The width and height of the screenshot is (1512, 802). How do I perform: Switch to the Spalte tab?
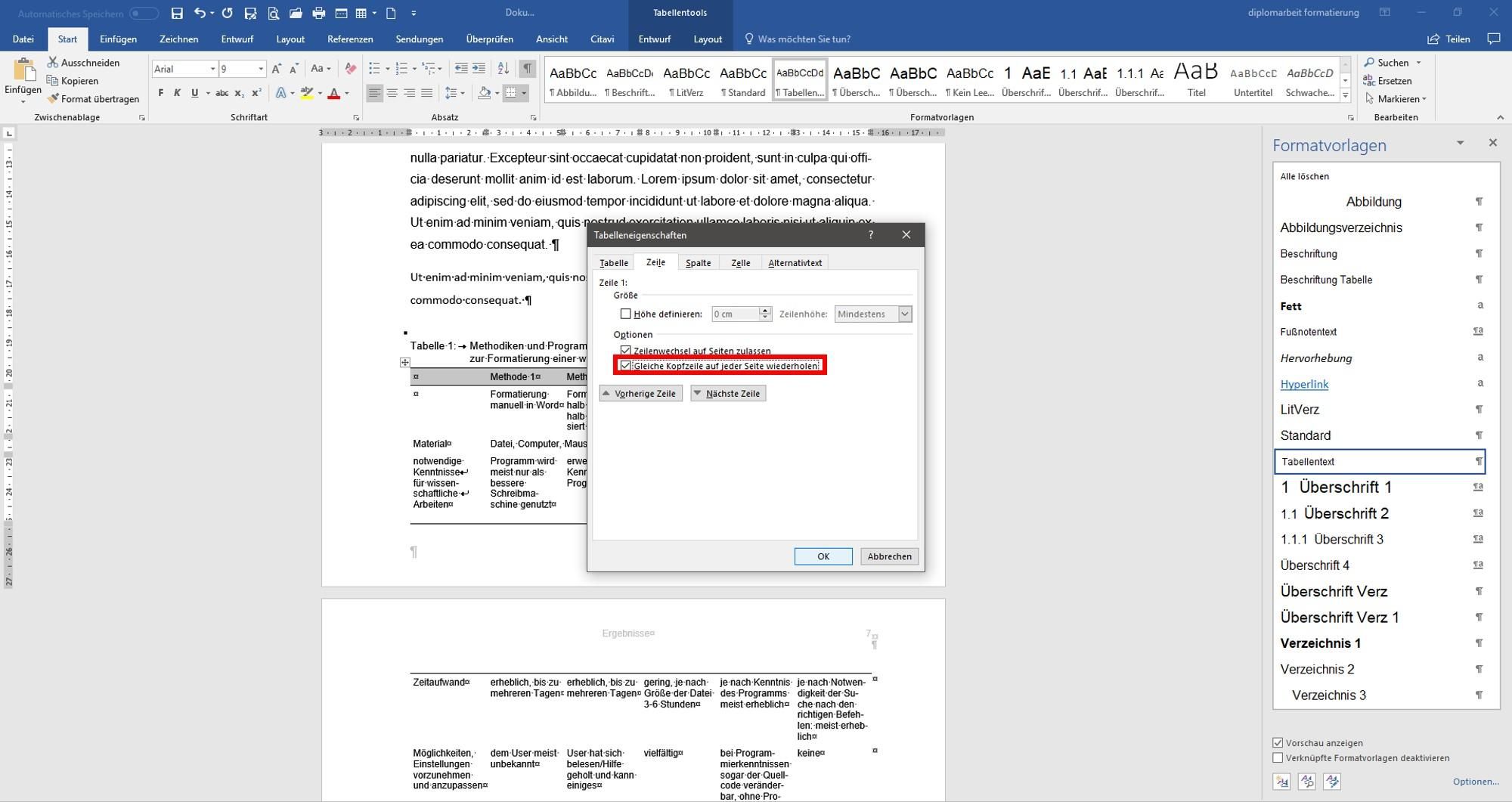click(x=698, y=263)
